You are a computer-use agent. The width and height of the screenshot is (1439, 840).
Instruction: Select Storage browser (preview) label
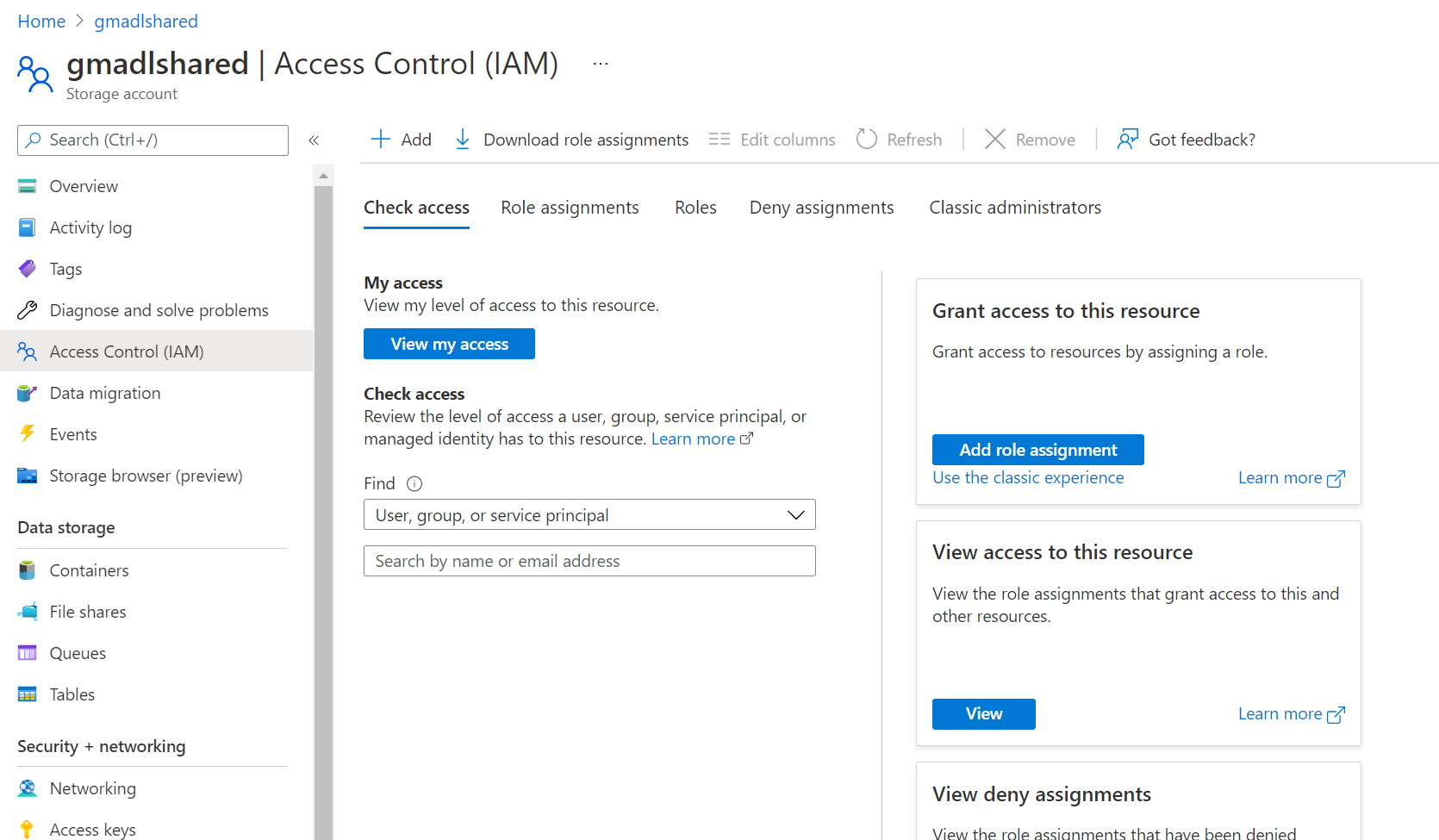coord(146,476)
